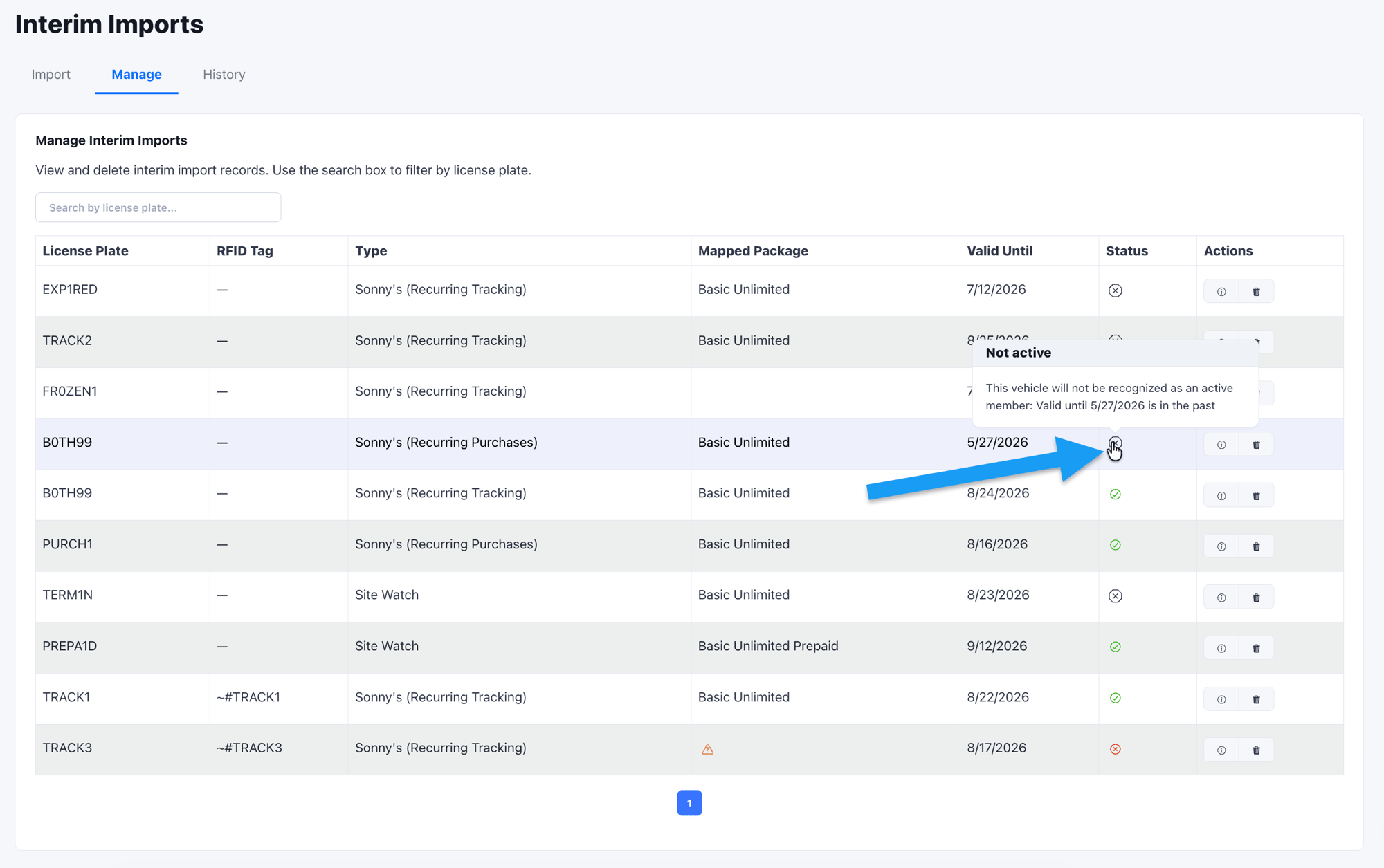Show info for B0TH99 Recurring Purchases record
Image resolution: width=1384 pixels, height=868 pixels.
(1221, 444)
